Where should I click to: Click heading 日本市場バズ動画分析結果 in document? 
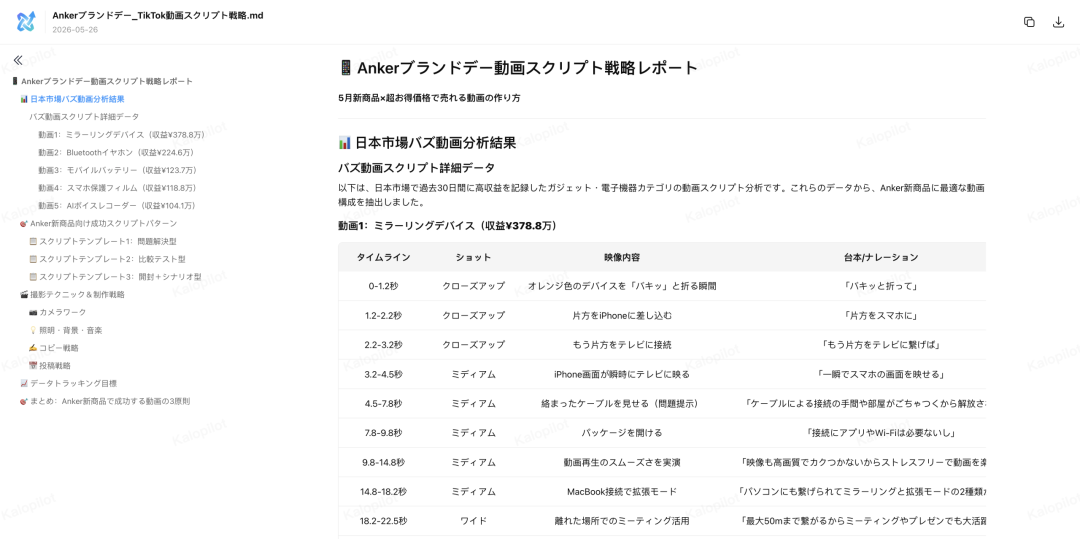pos(427,143)
